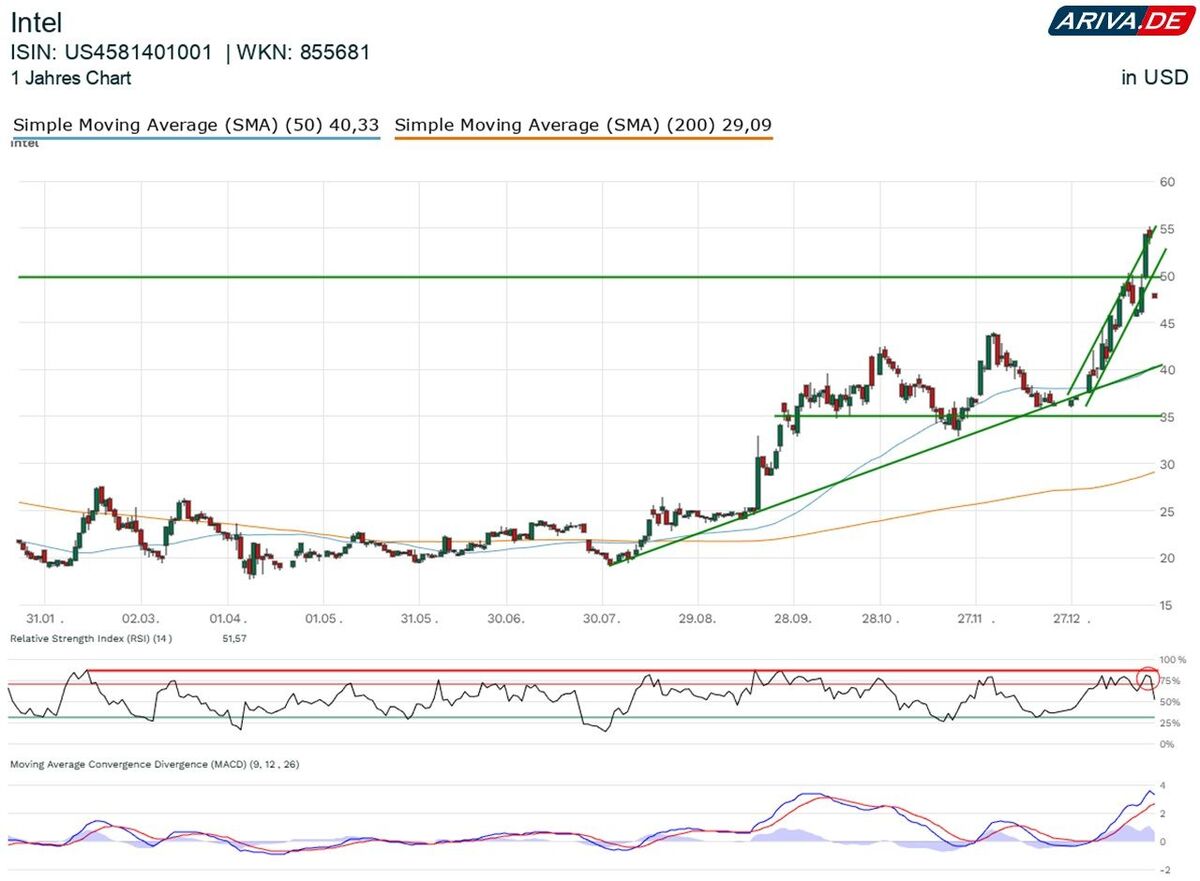The height and width of the screenshot is (881, 1200).
Task: Click the 28.10. date axis label
Action: pos(879,620)
